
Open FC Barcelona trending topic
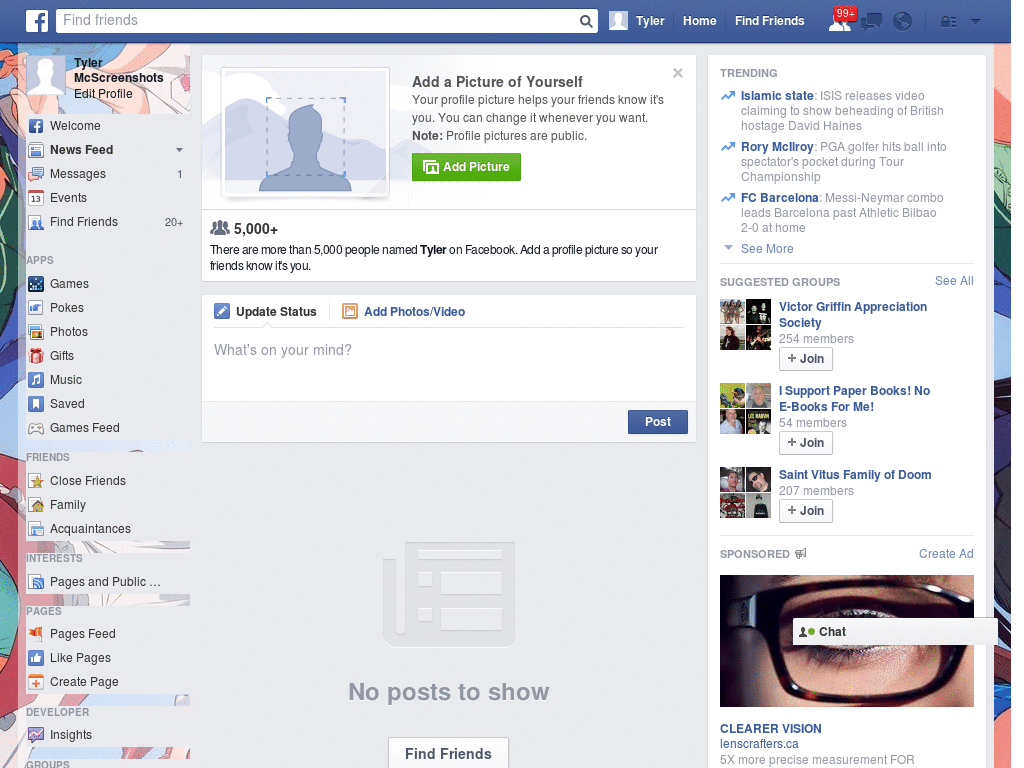tap(779, 198)
